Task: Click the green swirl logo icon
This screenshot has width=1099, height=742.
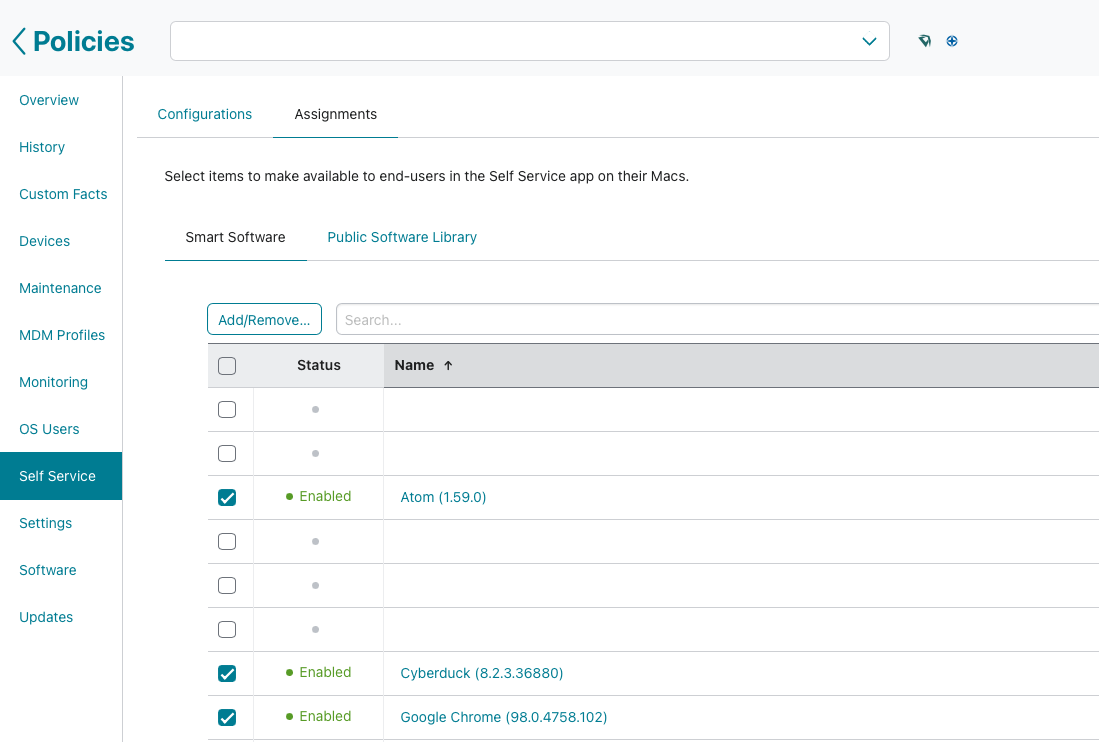Action: pyautogui.click(x=924, y=41)
